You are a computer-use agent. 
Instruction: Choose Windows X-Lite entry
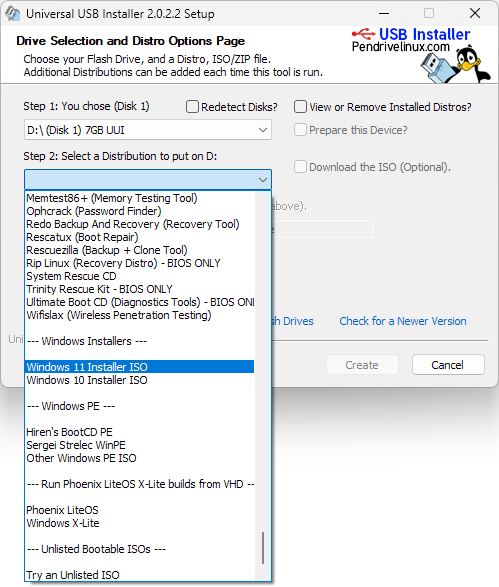click(x=139, y=523)
